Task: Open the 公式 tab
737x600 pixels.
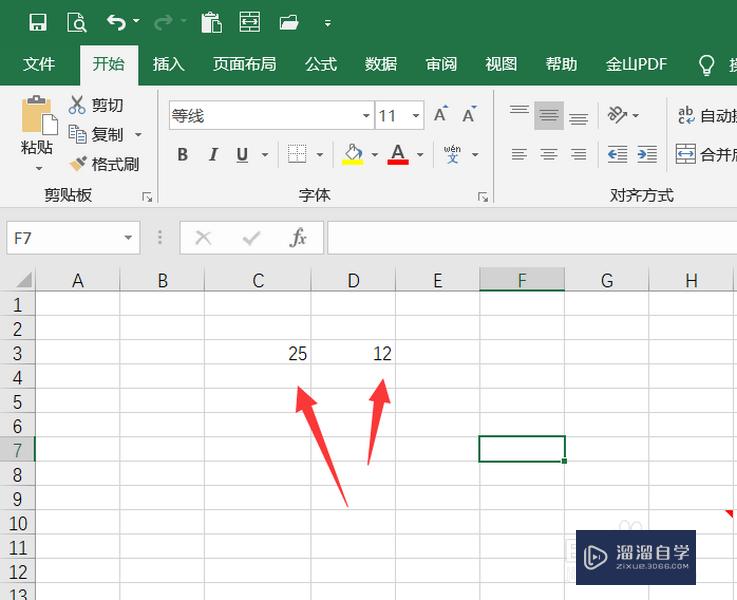Action: [x=321, y=64]
